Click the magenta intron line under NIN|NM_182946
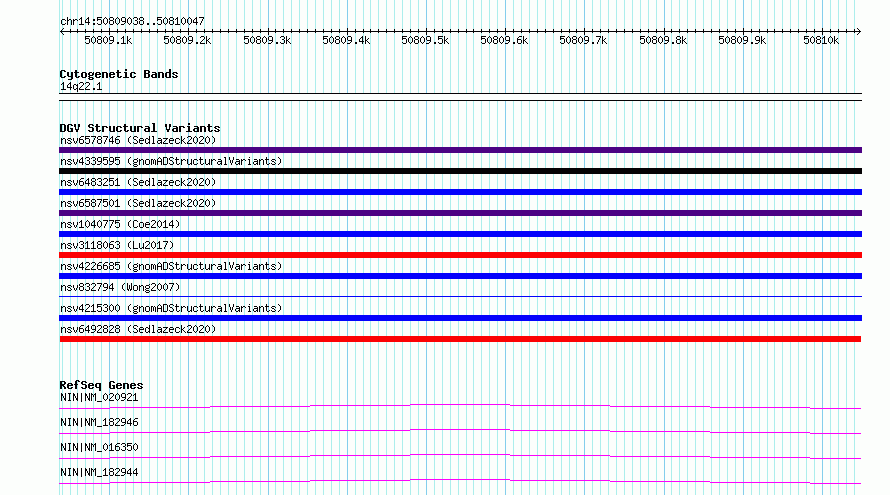The height and width of the screenshot is (495, 890). [x=460, y=430]
